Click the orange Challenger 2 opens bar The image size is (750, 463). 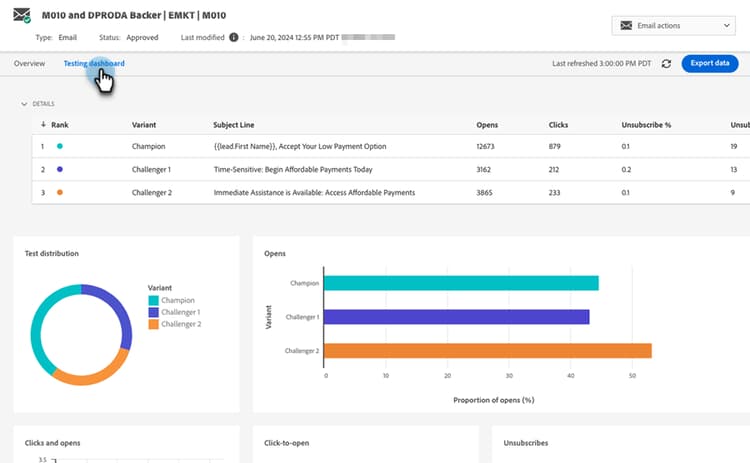[x=488, y=351]
